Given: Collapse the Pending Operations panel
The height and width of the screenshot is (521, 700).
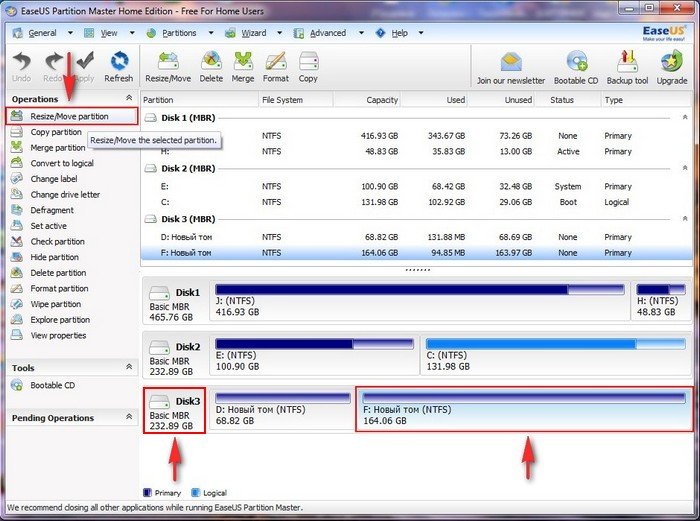Looking at the screenshot, I should point(129,417).
